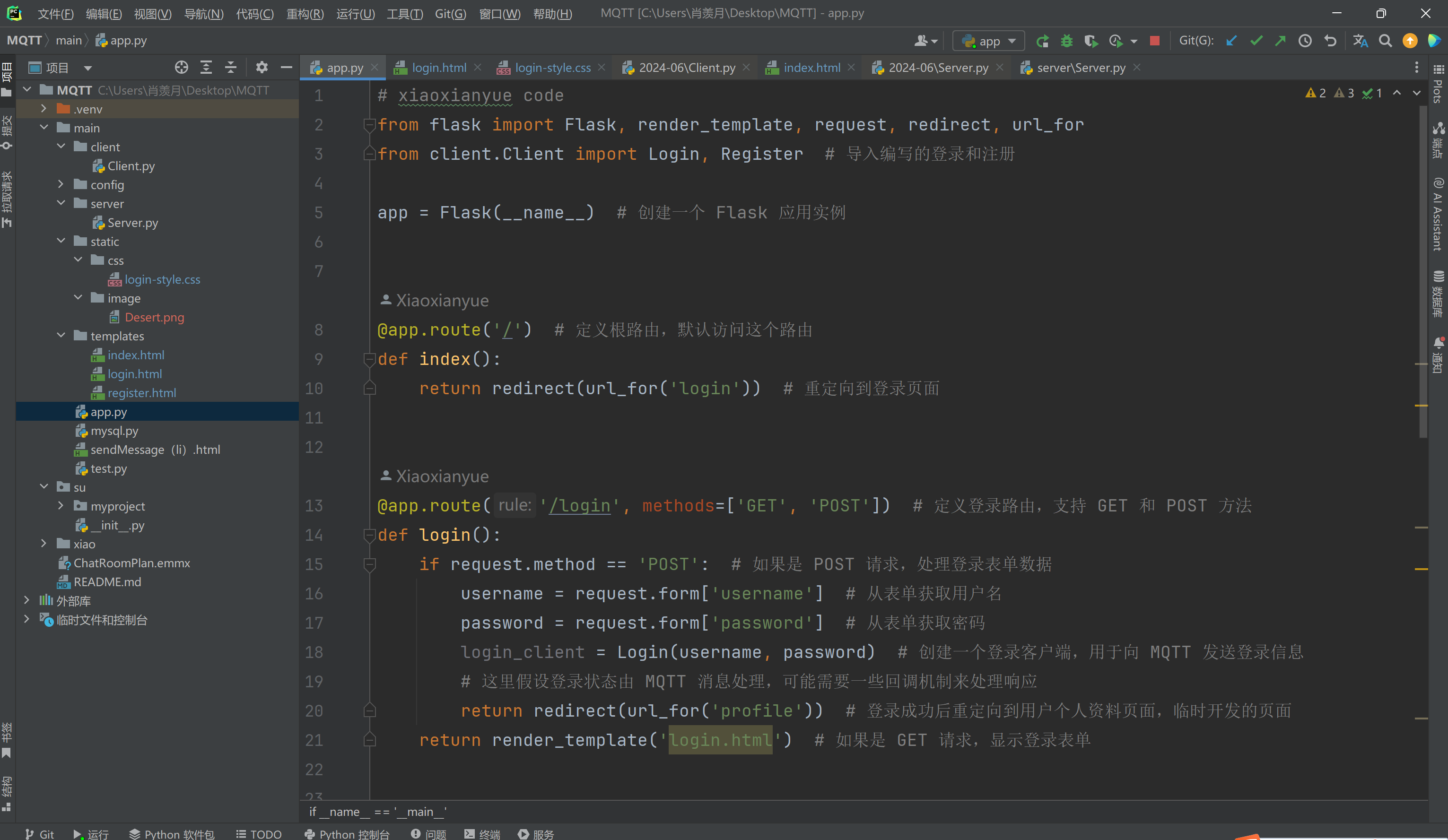The image size is (1448, 840).
Task: Click the search icon in top toolbar
Action: click(x=1385, y=40)
